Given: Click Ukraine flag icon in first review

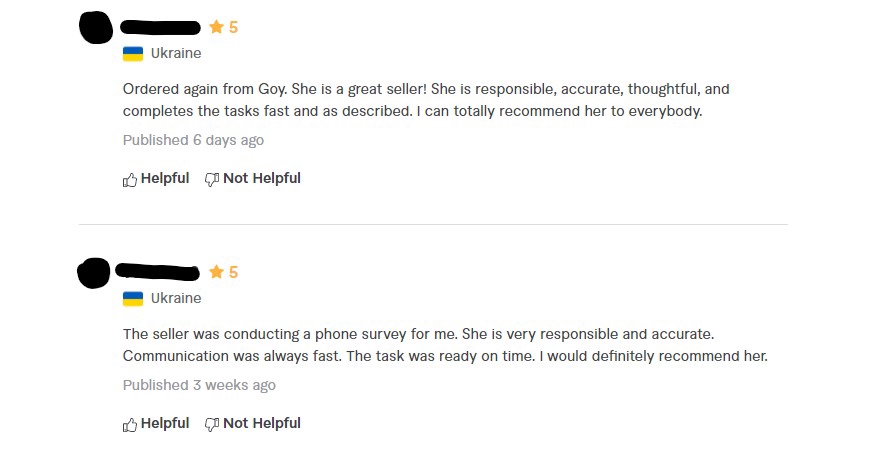Looking at the screenshot, I should [133, 54].
